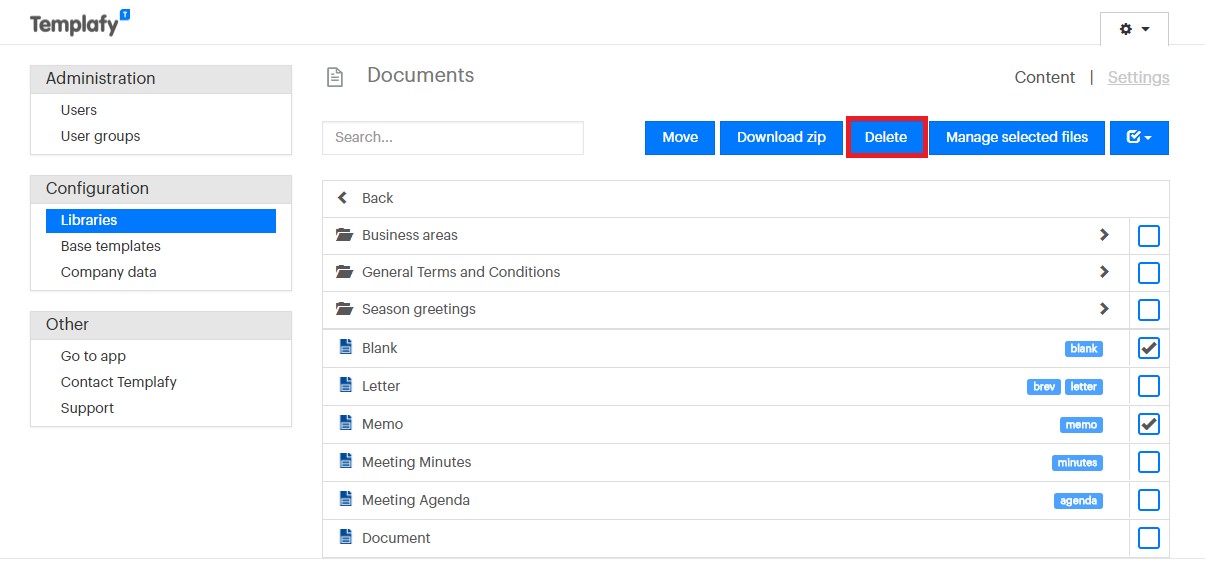Check the Business areas checkbox
This screenshot has height=585, width=1205.
(x=1149, y=236)
